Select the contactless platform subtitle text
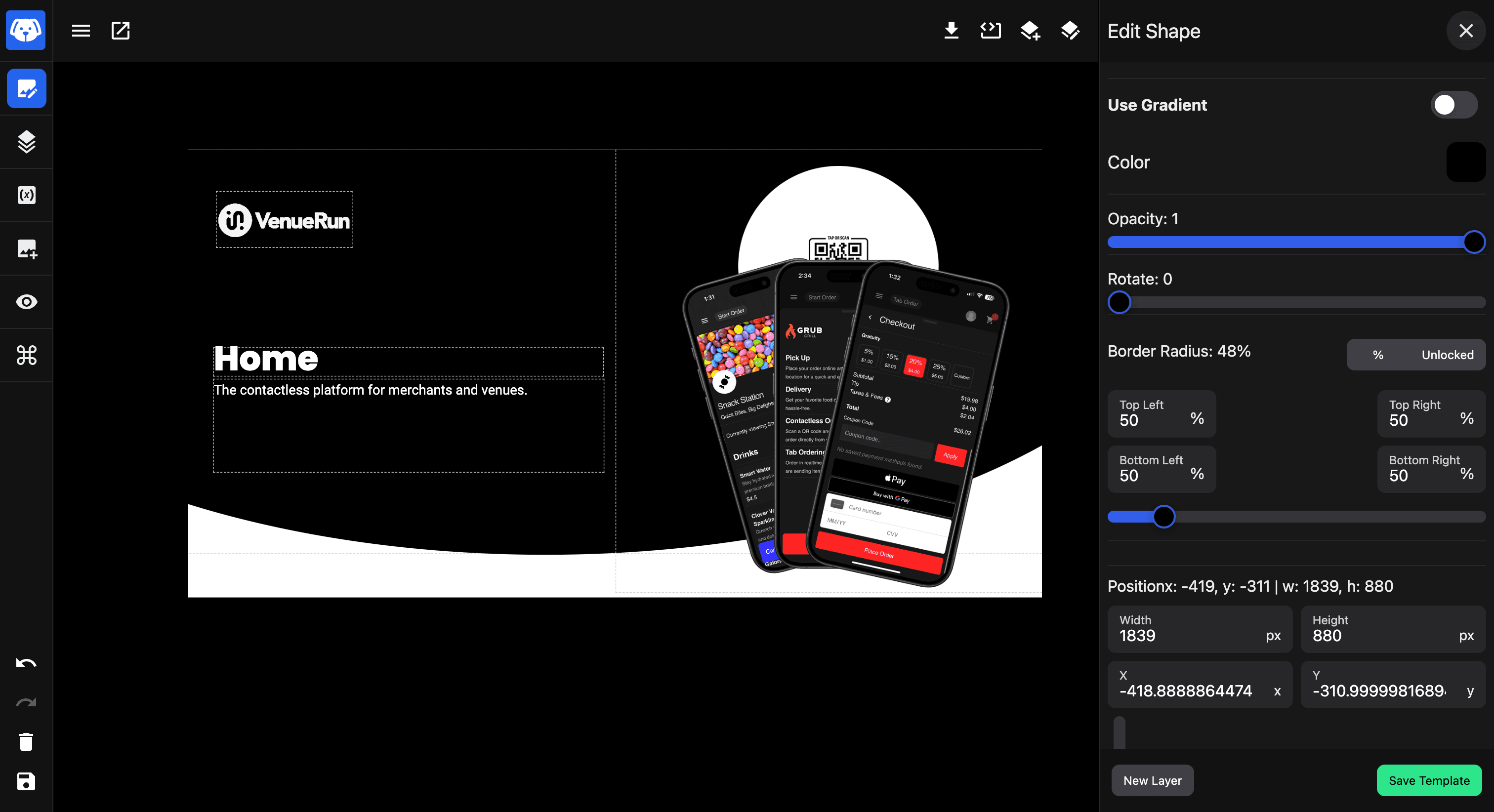1494x812 pixels. pyautogui.click(x=371, y=390)
